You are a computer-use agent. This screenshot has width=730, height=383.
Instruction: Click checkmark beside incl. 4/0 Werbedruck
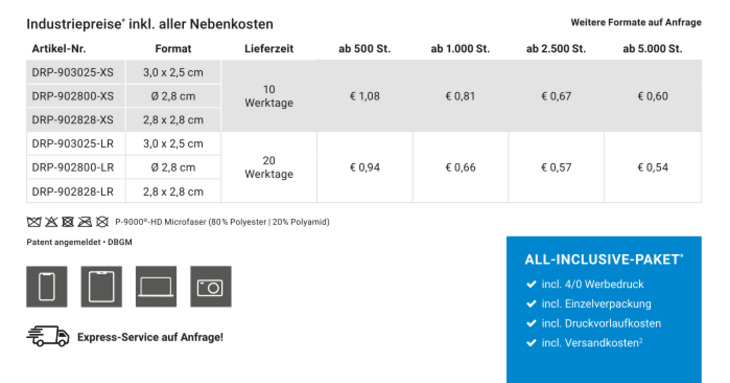pyautogui.click(x=531, y=284)
